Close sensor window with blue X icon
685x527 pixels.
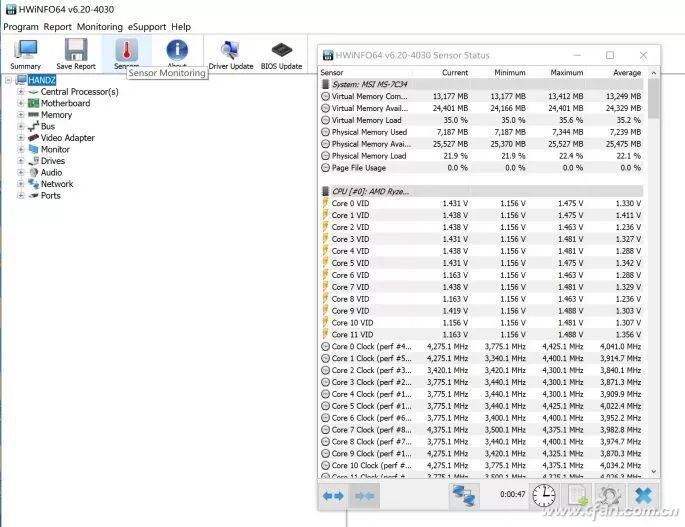click(643, 496)
